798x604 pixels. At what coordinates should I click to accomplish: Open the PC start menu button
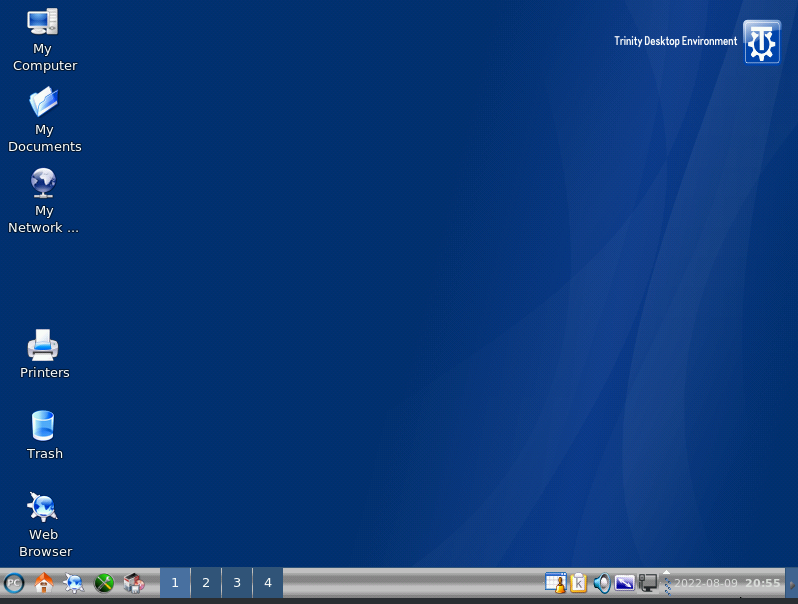(x=14, y=583)
